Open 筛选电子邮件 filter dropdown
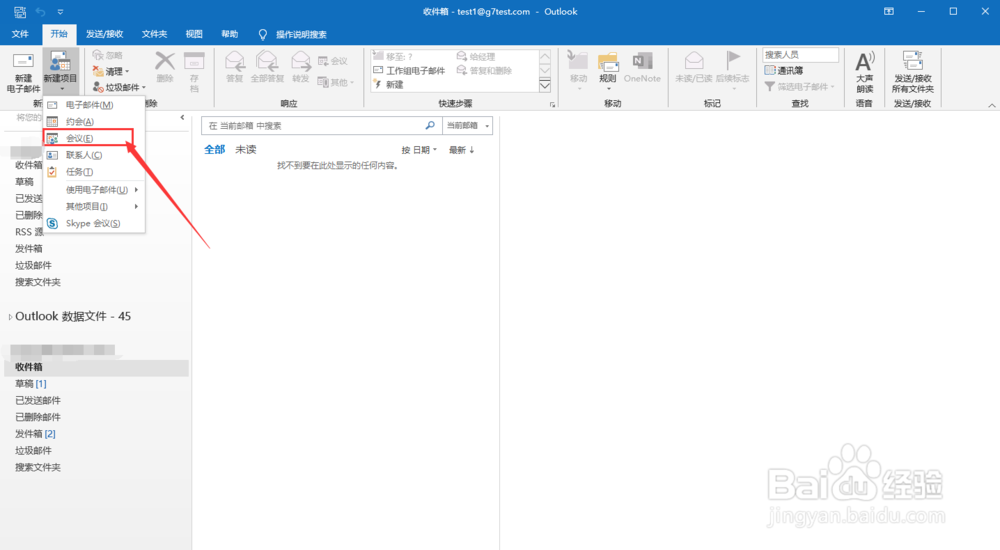 coord(800,86)
